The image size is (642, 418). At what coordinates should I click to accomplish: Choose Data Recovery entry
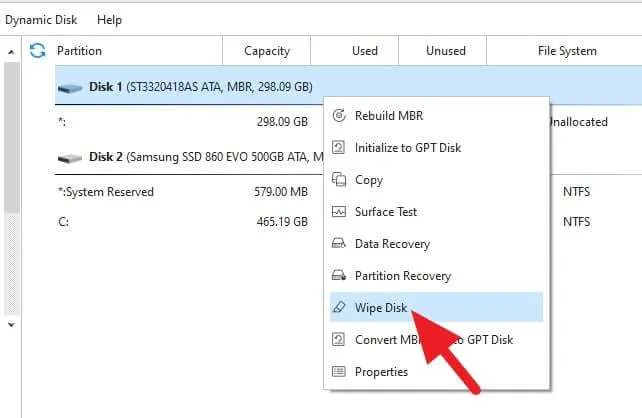coord(436,244)
